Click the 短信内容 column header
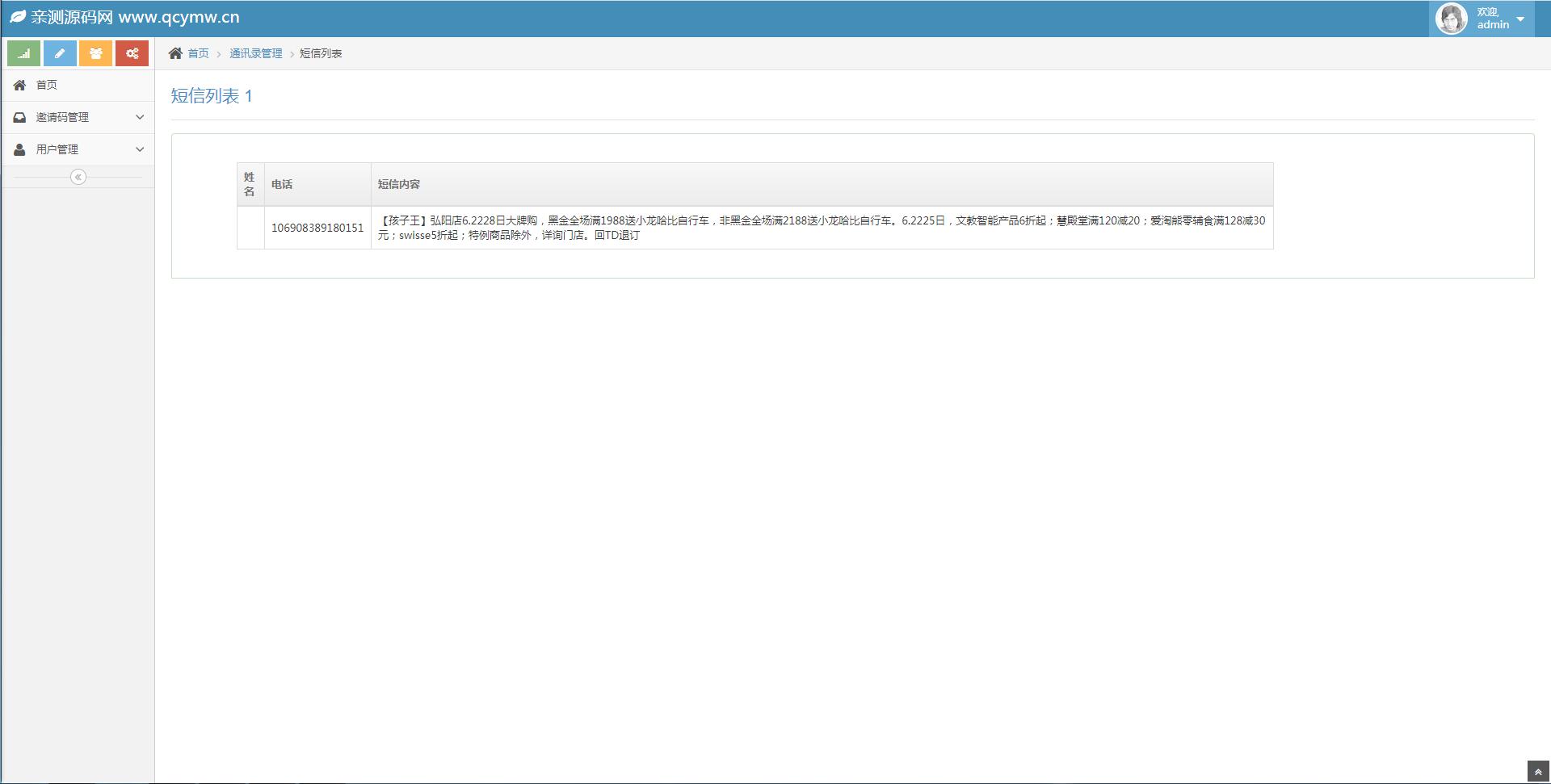Image resolution: width=1551 pixels, height=784 pixels. (399, 184)
